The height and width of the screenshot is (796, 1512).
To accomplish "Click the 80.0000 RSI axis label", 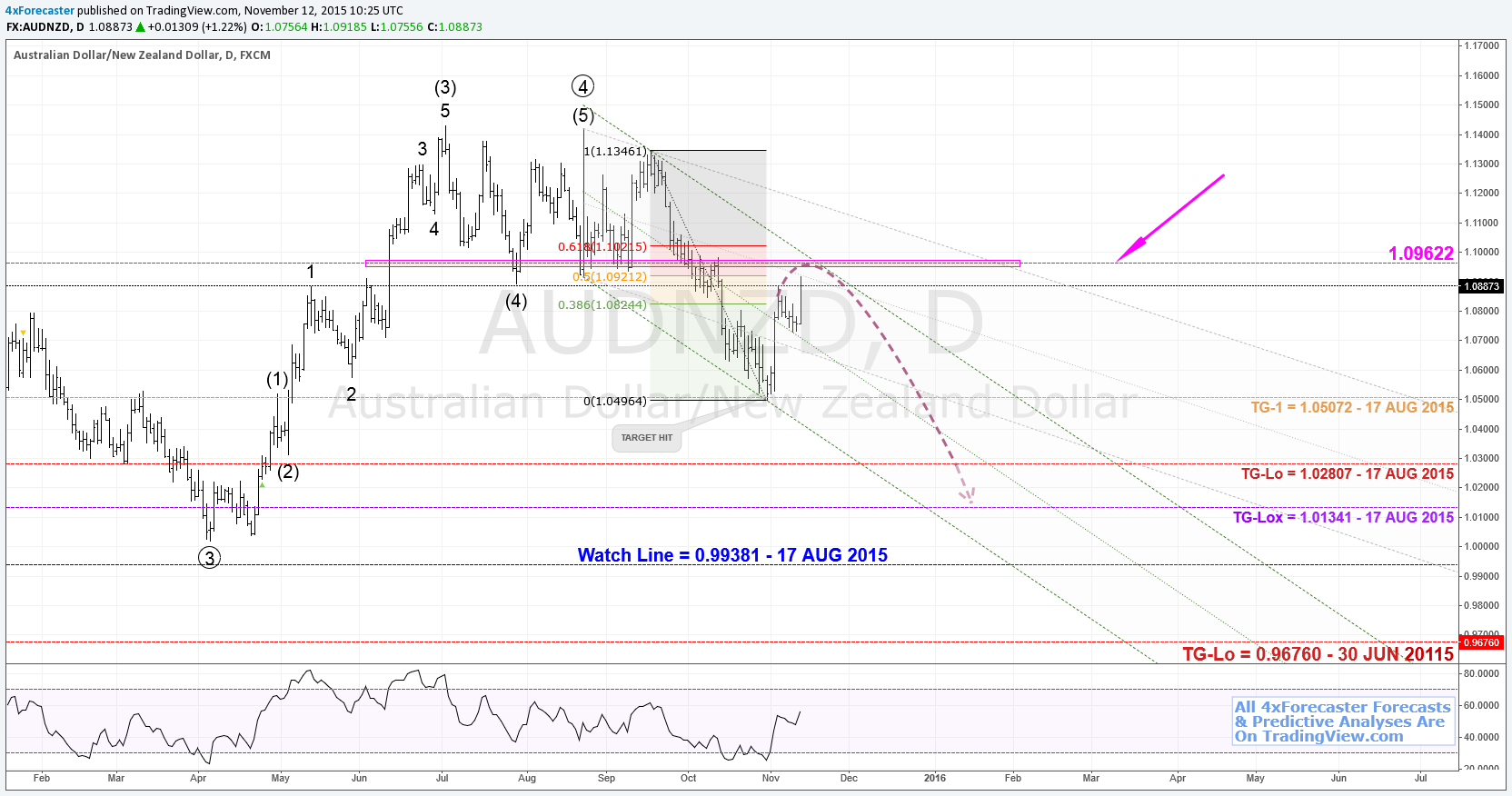I will (1481, 673).
